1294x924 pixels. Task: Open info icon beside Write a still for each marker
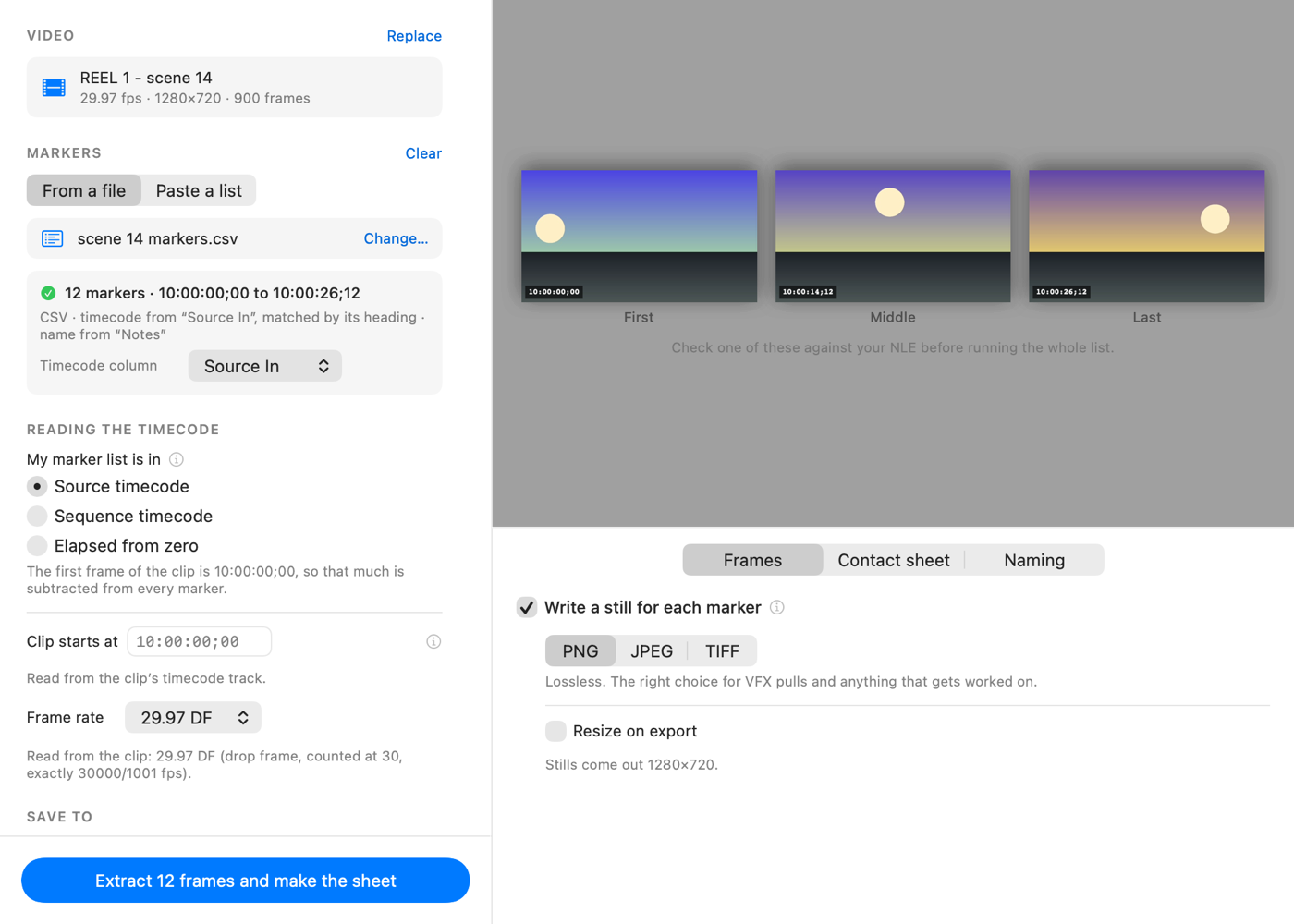[777, 607]
